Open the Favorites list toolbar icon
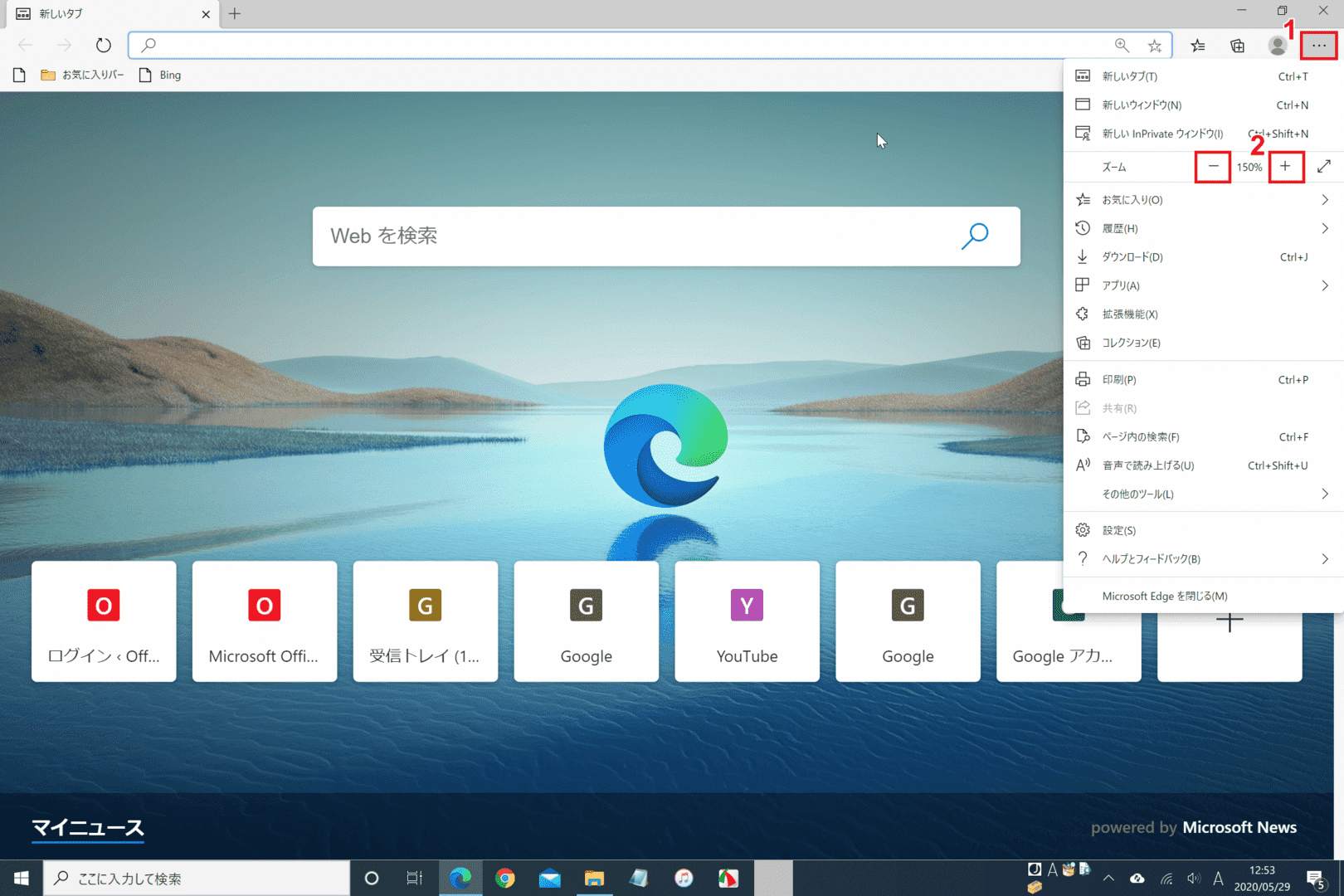Image resolution: width=1344 pixels, height=896 pixels. pos(1197,46)
